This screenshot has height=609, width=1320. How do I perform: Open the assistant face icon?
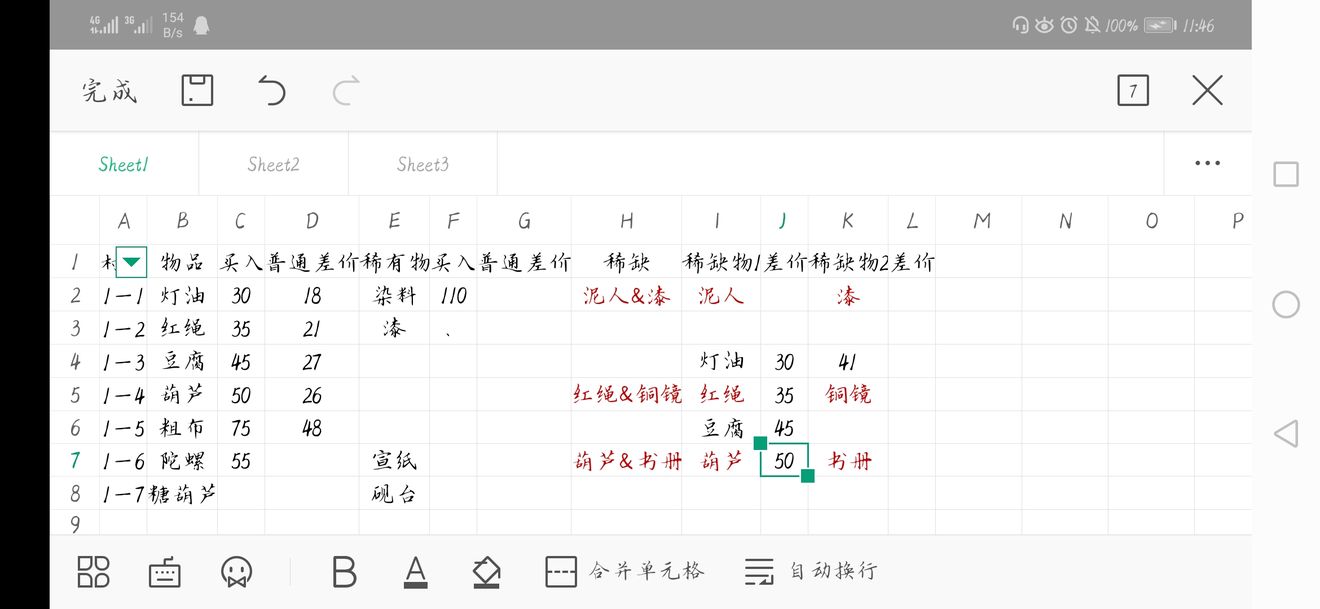point(236,572)
